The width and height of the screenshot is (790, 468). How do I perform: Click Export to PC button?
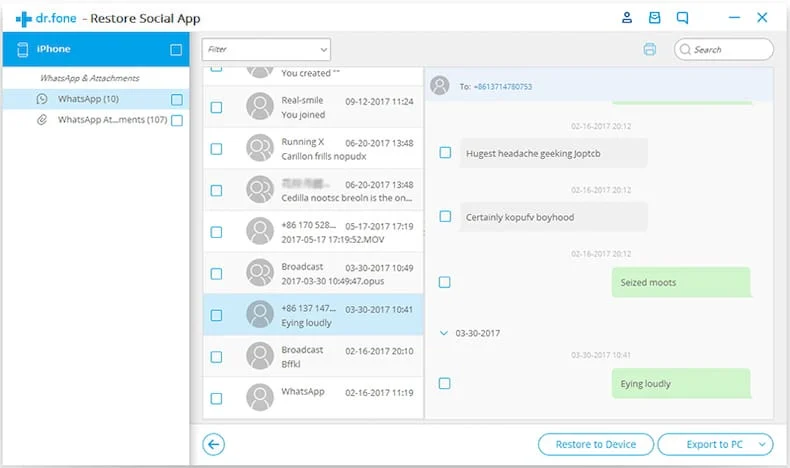click(714, 444)
